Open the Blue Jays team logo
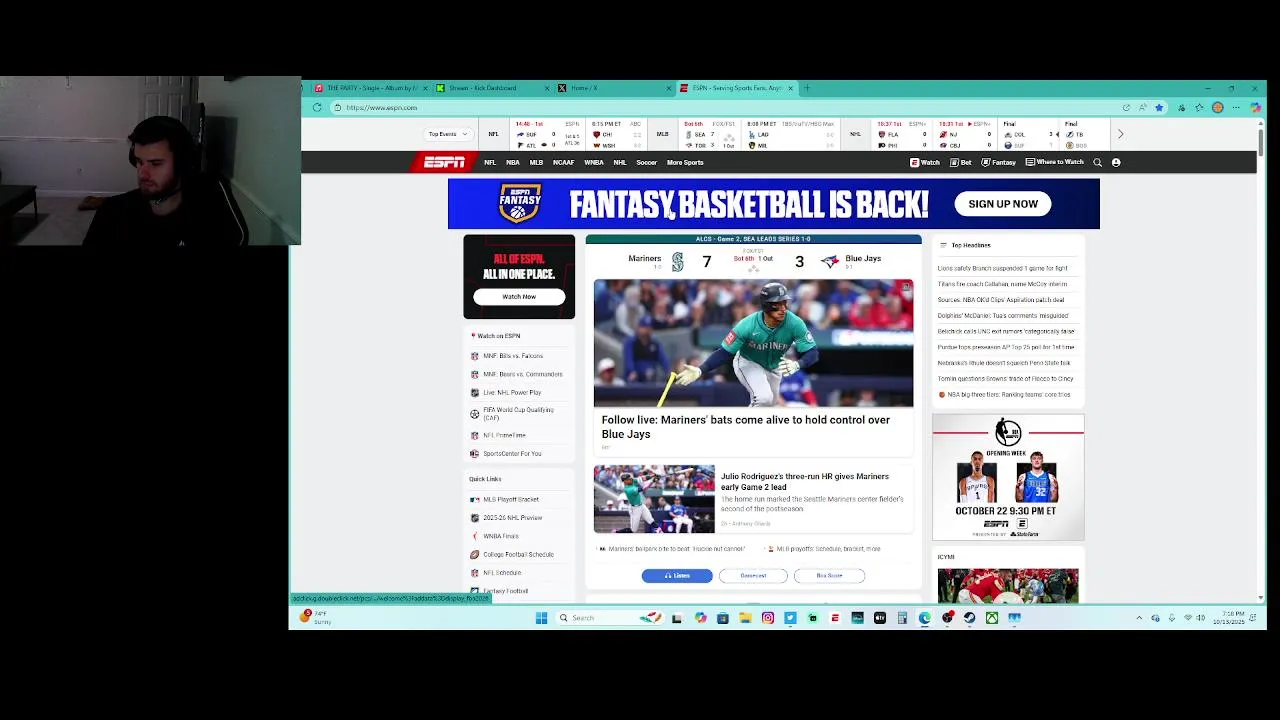The width and height of the screenshot is (1280, 720). pos(830,261)
